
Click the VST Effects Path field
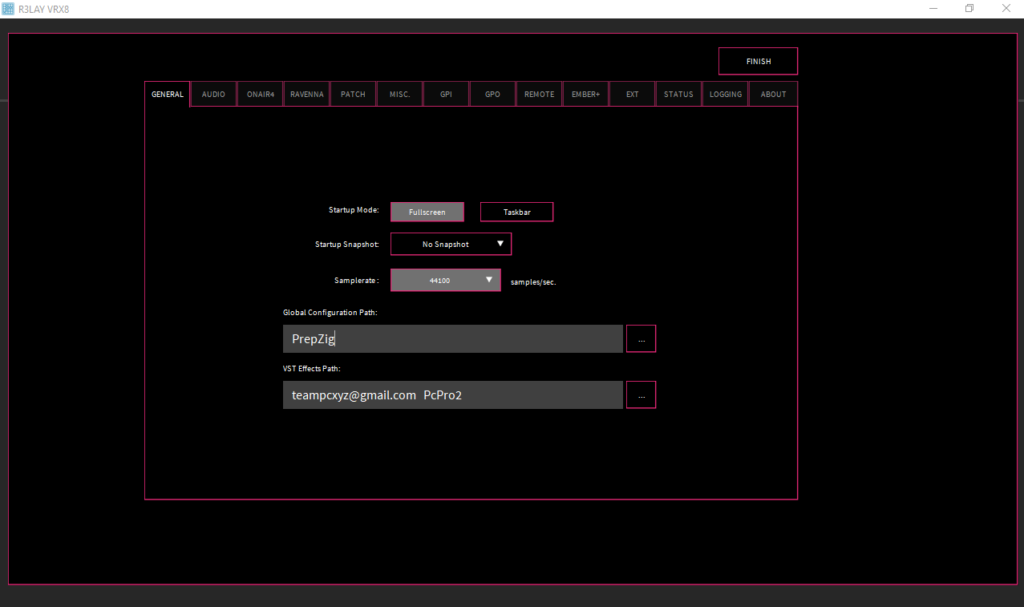pos(452,395)
